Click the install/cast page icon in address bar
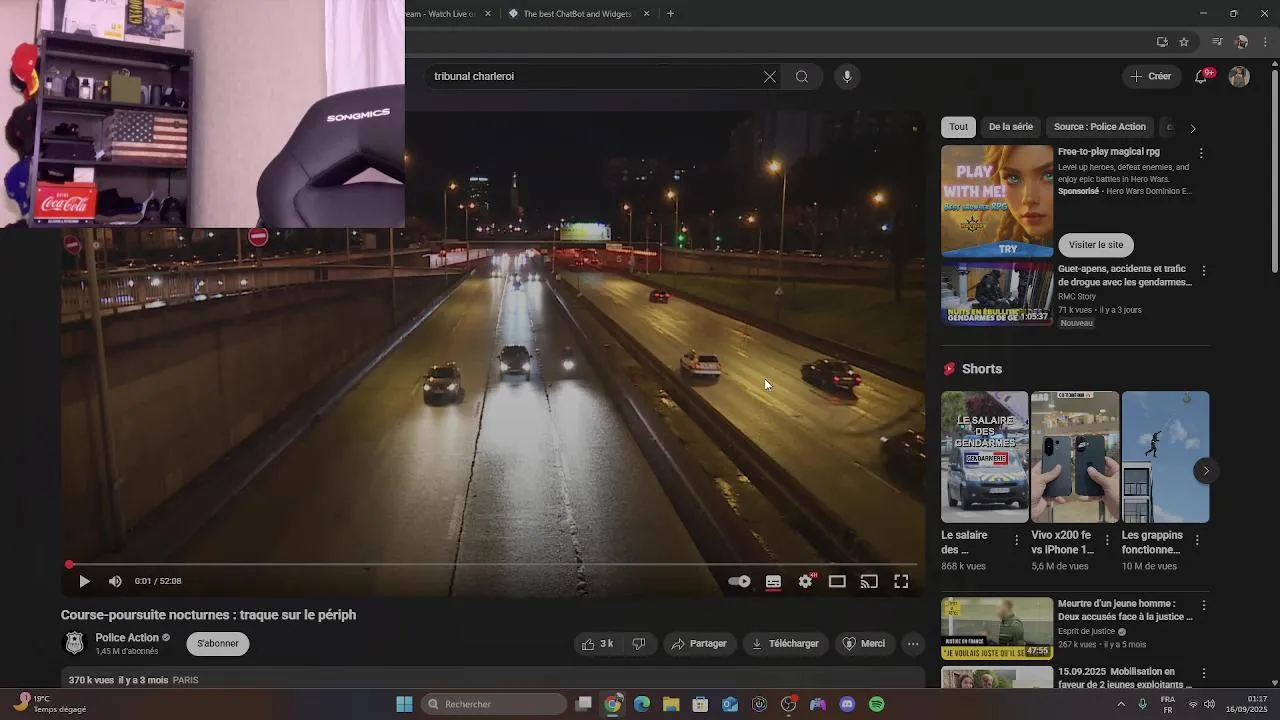The width and height of the screenshot is (1280, 720). (x=1162, y=42)
